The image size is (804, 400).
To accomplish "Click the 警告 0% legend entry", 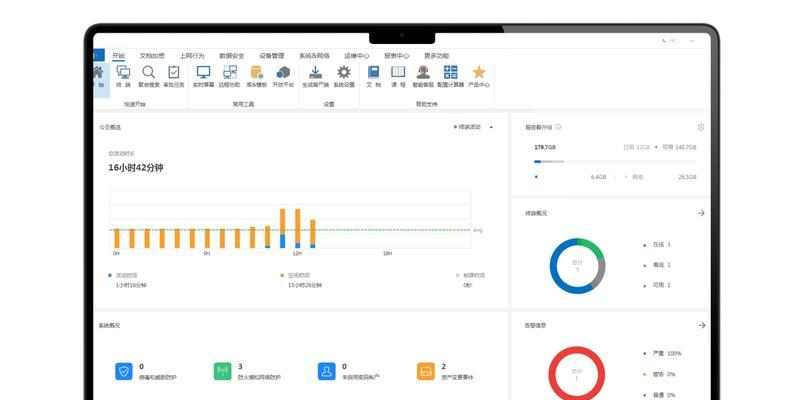I will (659, 374).
